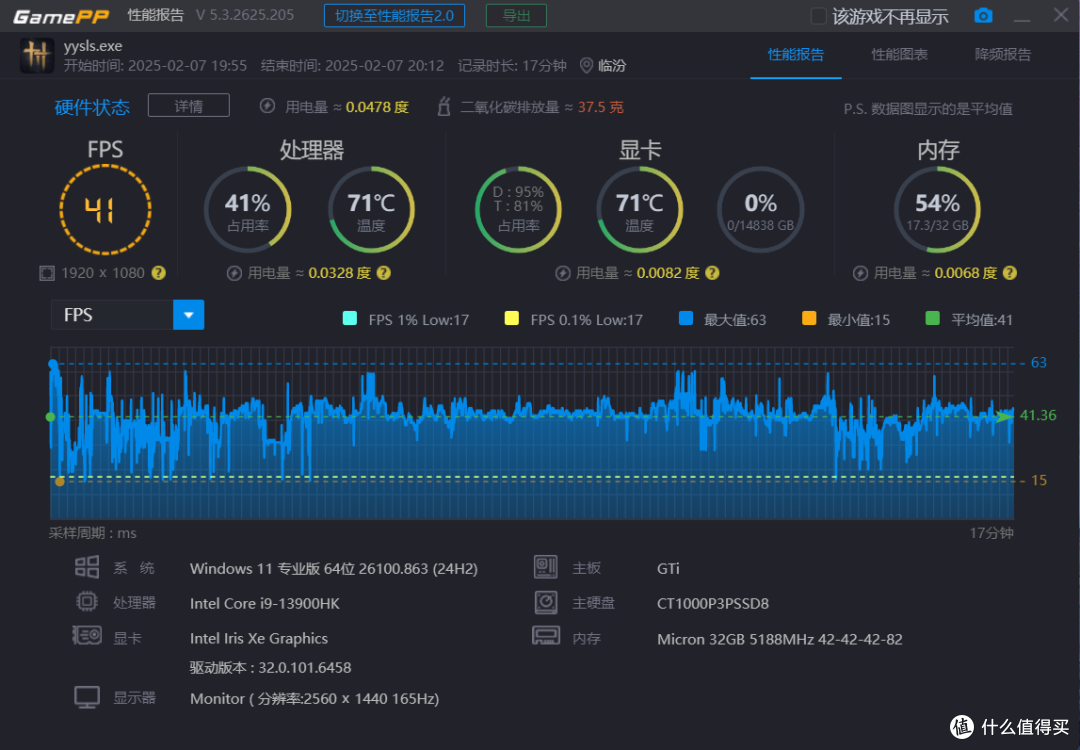Click 平均值 green legend swatch

(932, 318)
